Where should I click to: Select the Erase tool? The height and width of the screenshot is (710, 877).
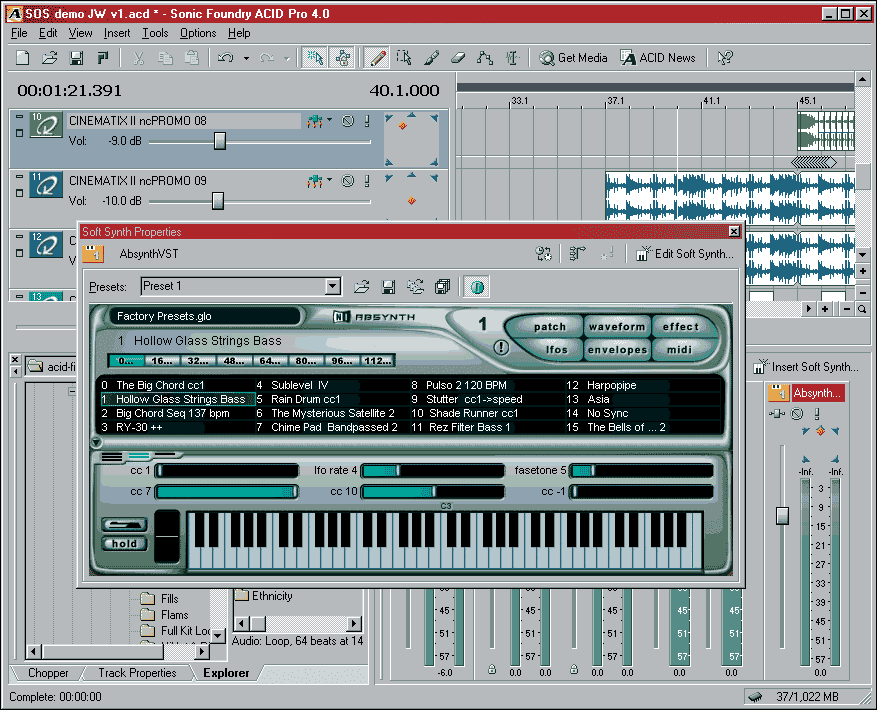click(x=458, y=58)
